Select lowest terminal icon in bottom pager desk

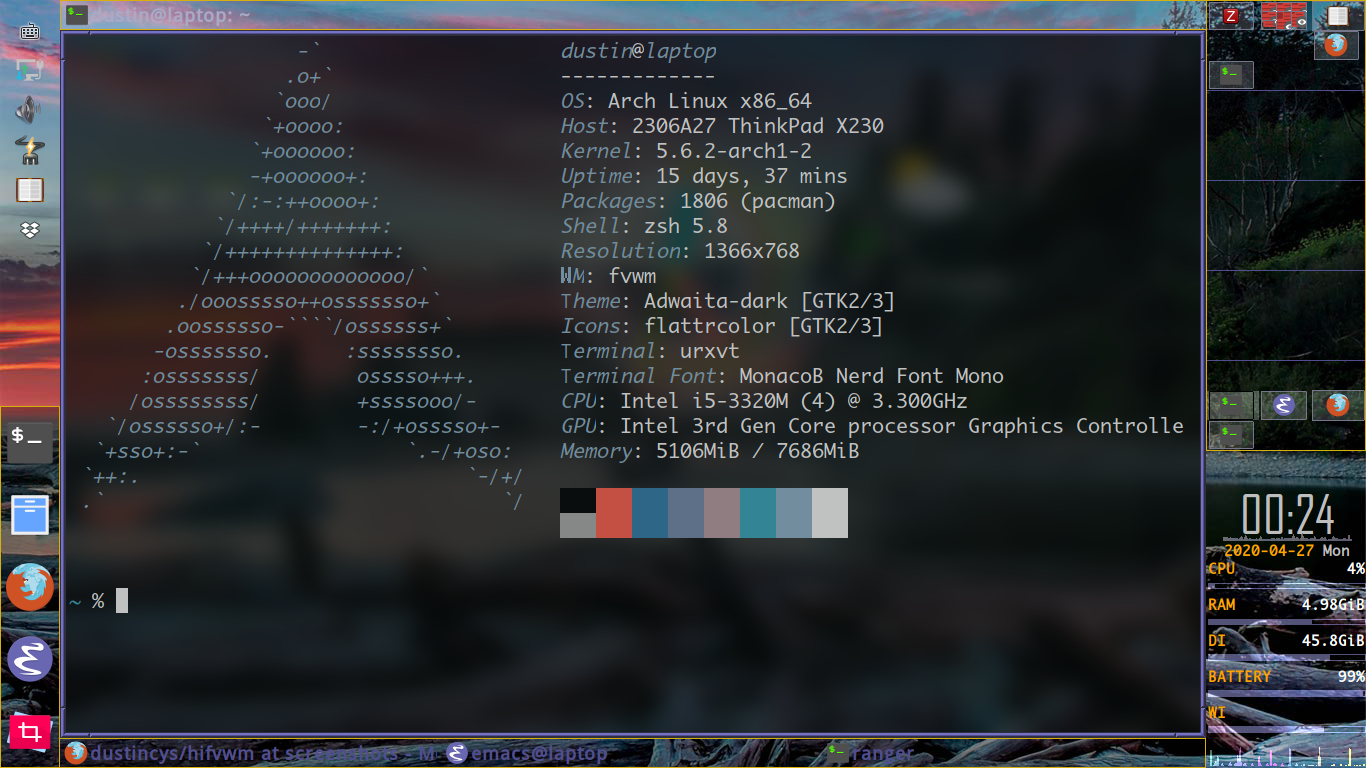(1232, 435)
